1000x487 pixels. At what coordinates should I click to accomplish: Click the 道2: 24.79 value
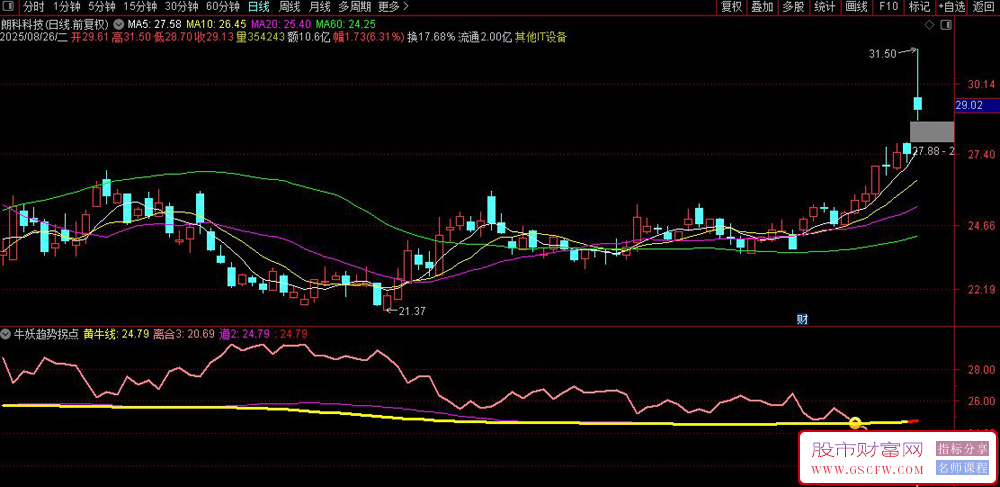244,333
